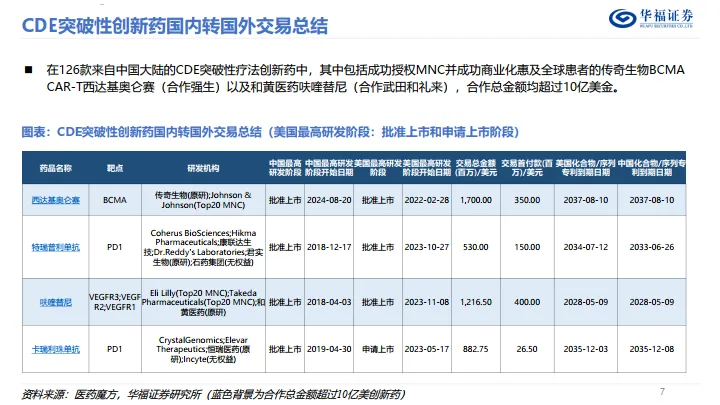Click the 1,216.50 total amount cell
The image size is (720, 405).
point(476,302)
